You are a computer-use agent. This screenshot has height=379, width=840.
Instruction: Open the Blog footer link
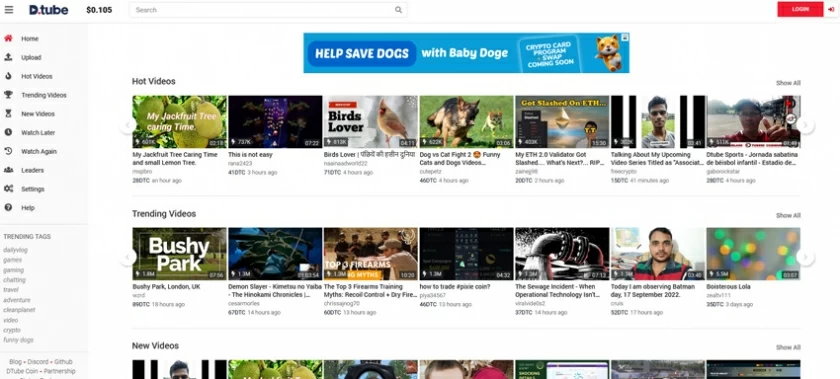pyautogui.click(x=16, y=362)
